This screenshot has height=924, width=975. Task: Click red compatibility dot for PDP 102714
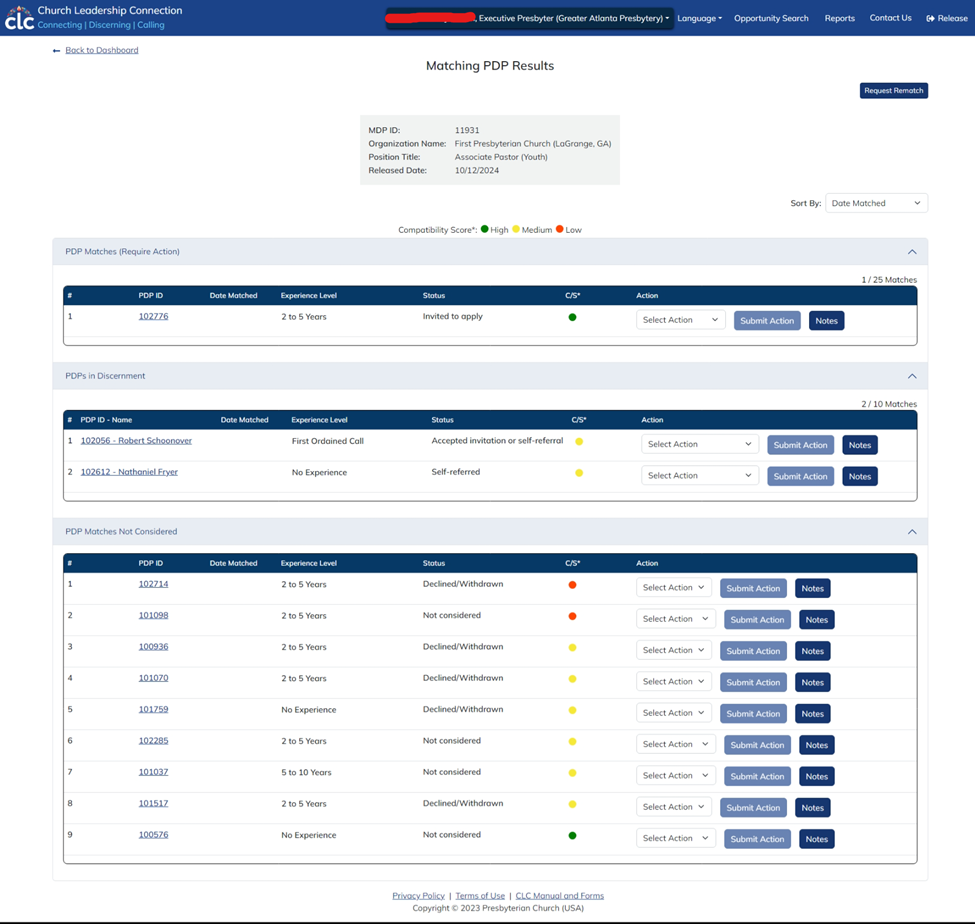572,585
